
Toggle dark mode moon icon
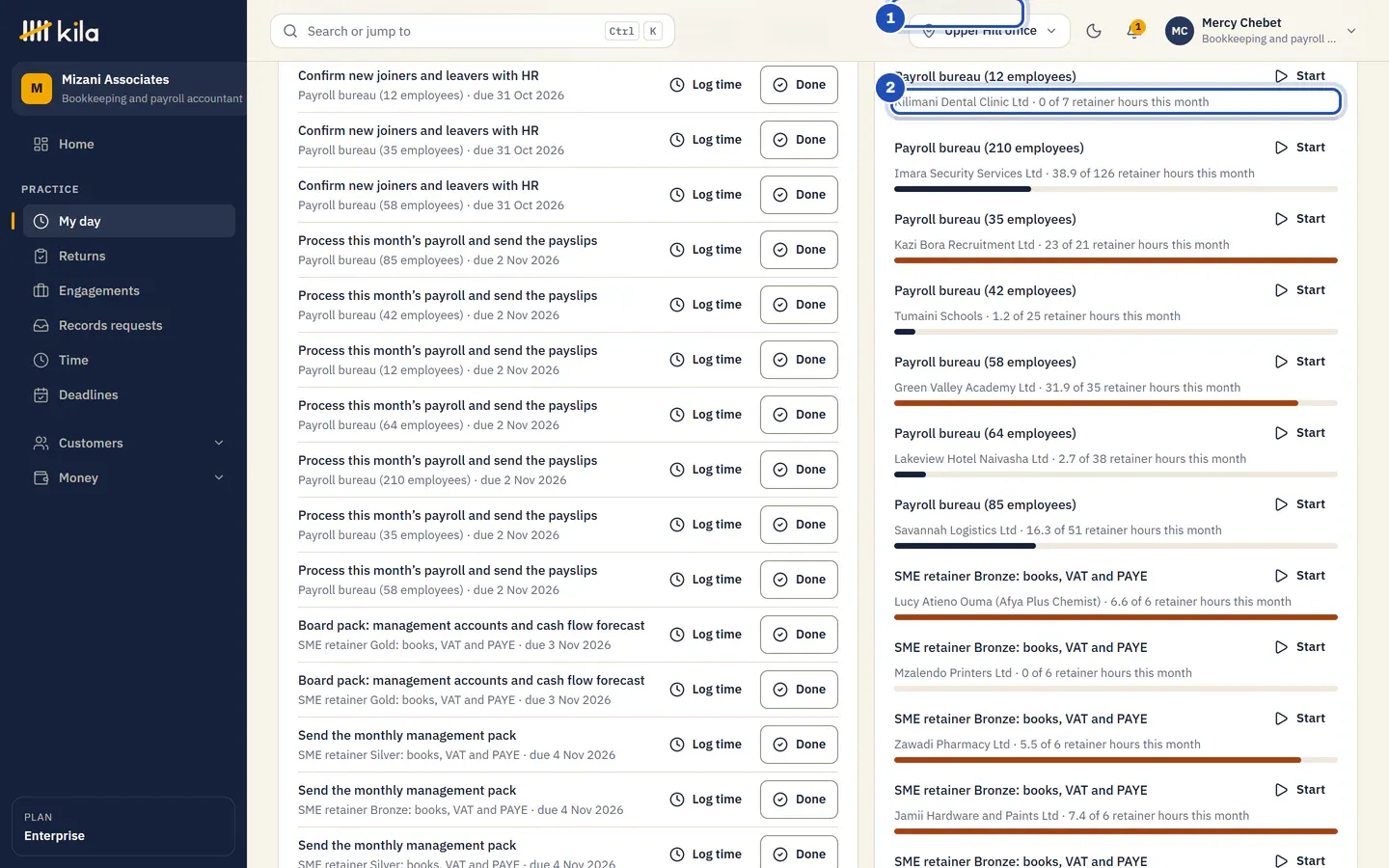1094,31
